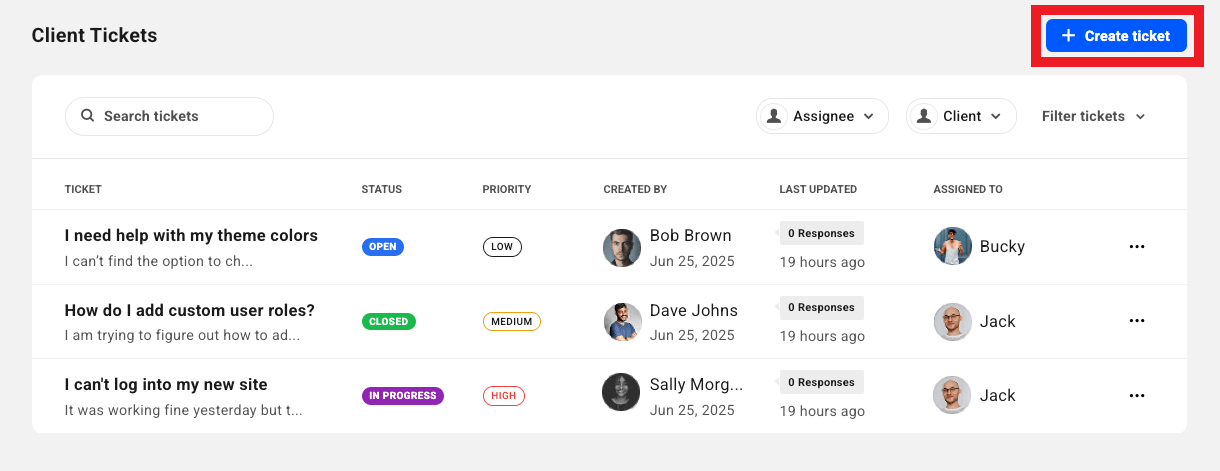Click the MEDIUM priority tag

pyautogui.click(x=512, y=322)
